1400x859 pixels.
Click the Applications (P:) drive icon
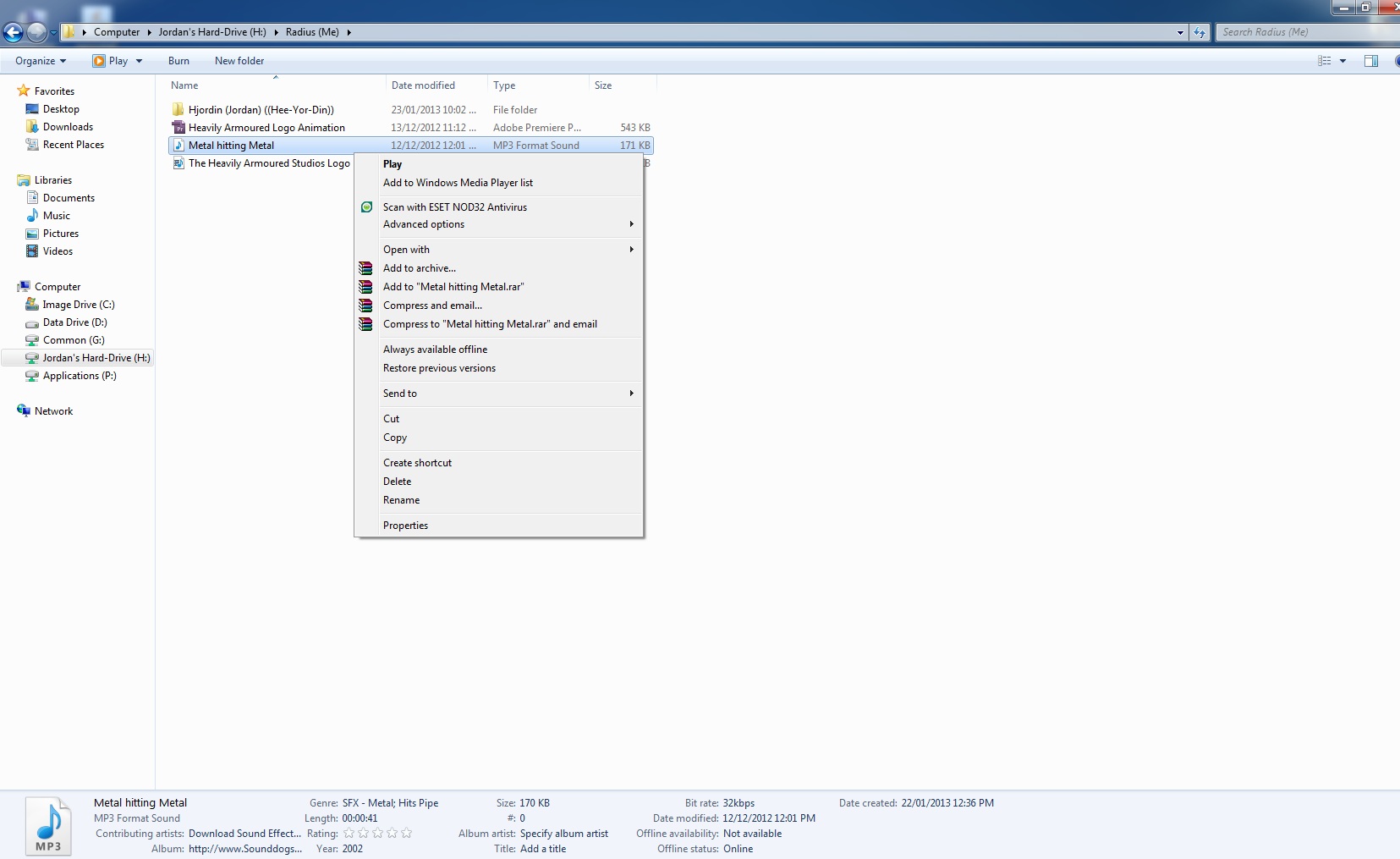point(32,376)
